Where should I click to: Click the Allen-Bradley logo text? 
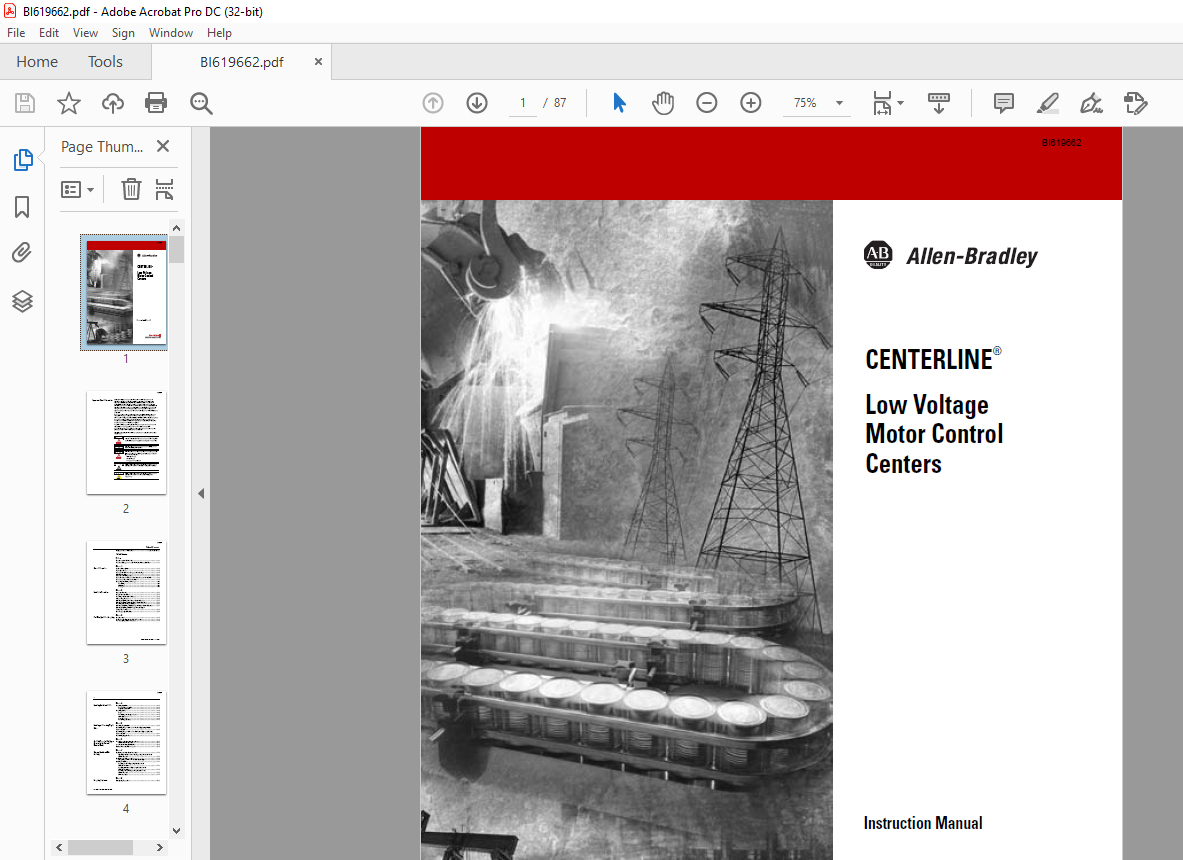coord(972,256)
